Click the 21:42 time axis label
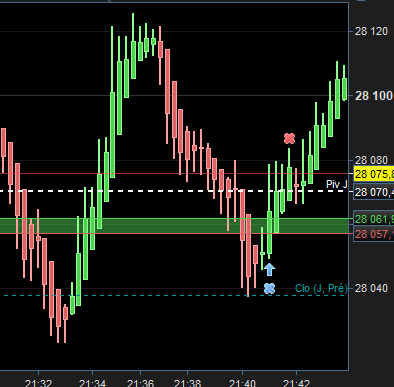 tap(296, 383)
